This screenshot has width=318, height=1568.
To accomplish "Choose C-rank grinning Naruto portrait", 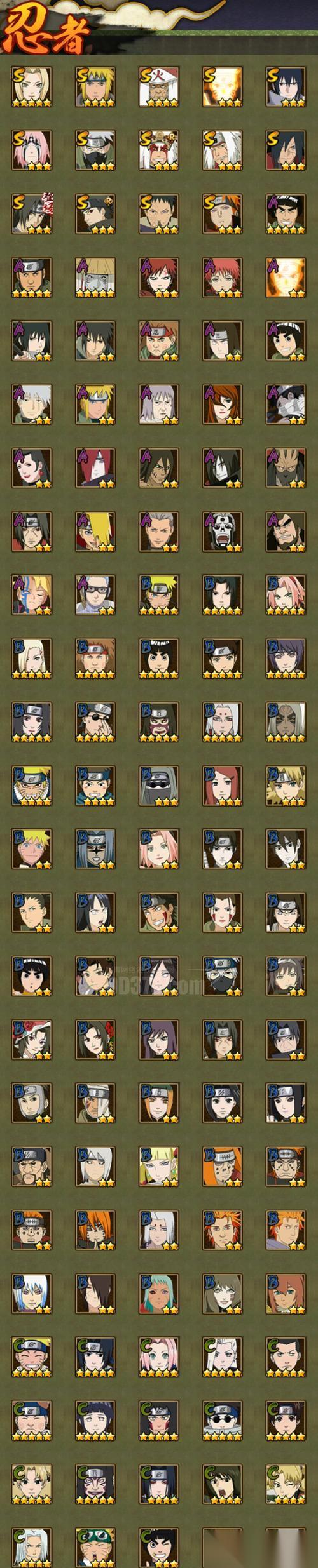I will pyautogui.click(x=32, y=1357).
